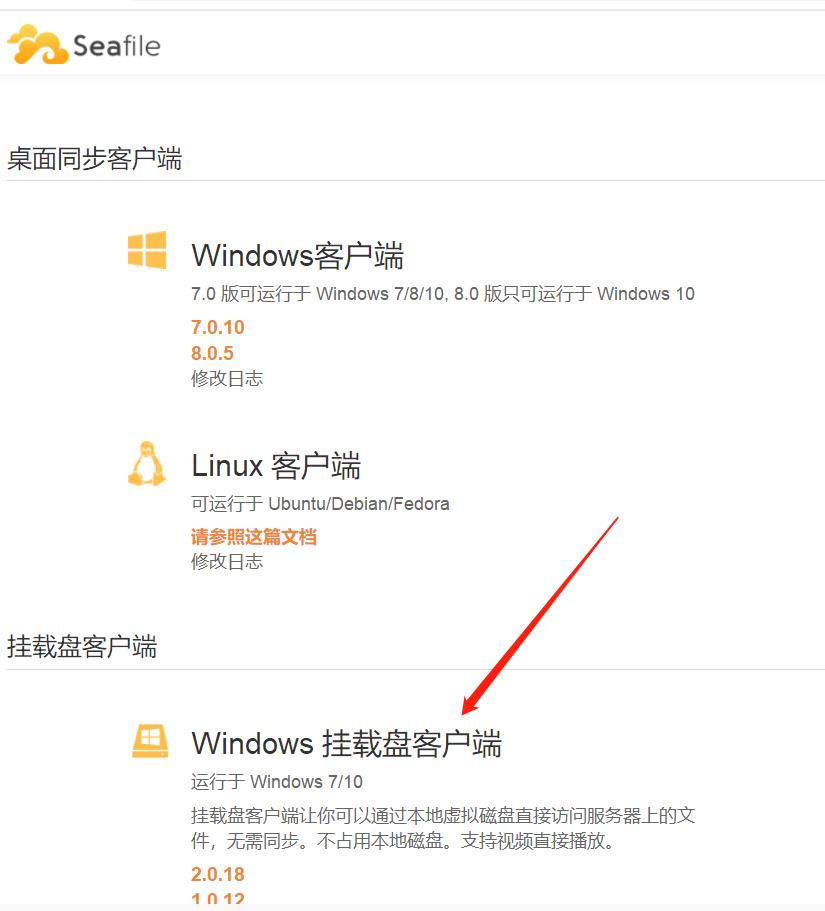Open the 请参照这篇文档 Linux documentation link
This screenshot has height=911, width=825.
click(x=254, y=536)
